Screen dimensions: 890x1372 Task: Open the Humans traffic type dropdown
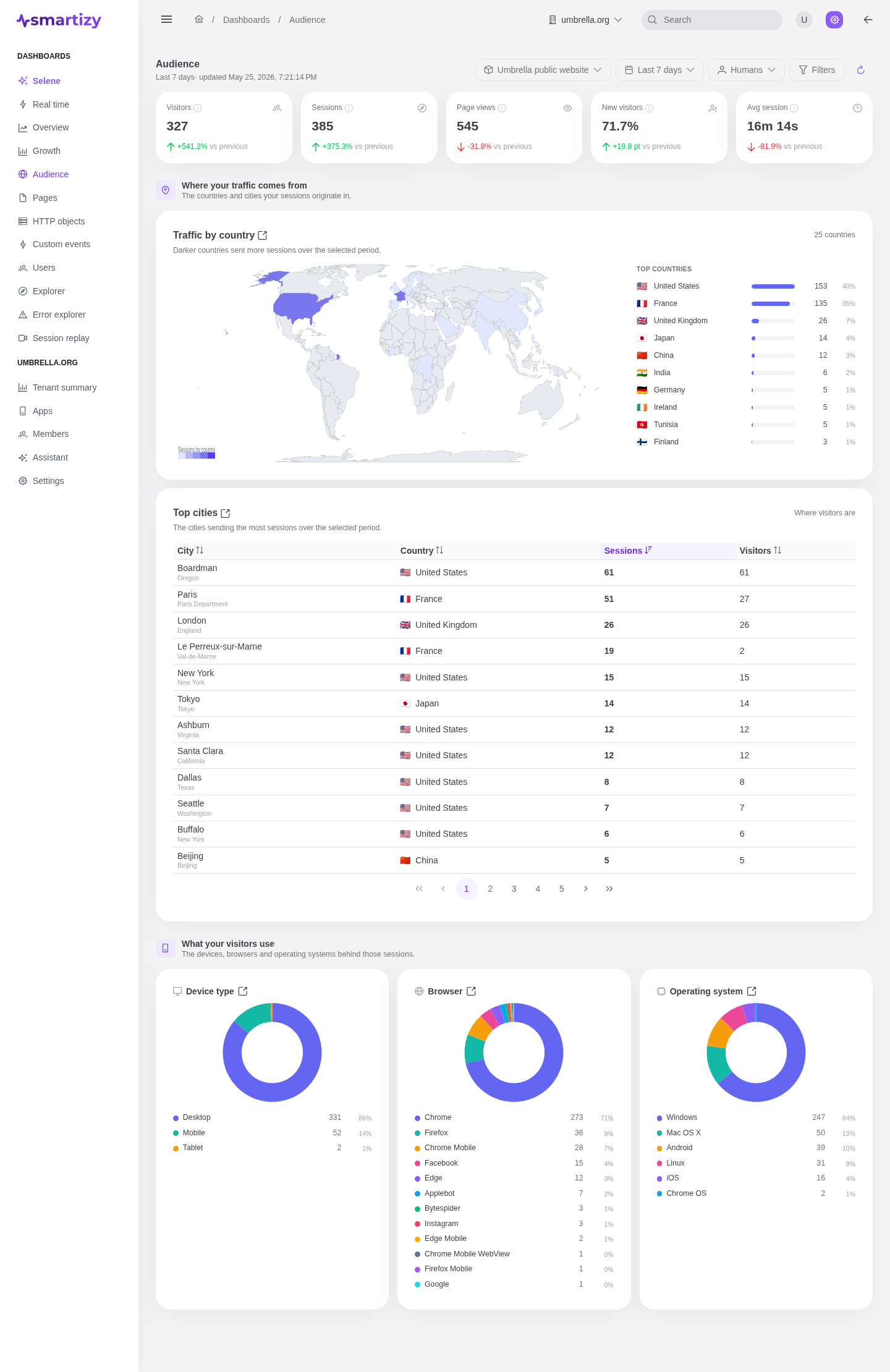[x=746, y=70]
